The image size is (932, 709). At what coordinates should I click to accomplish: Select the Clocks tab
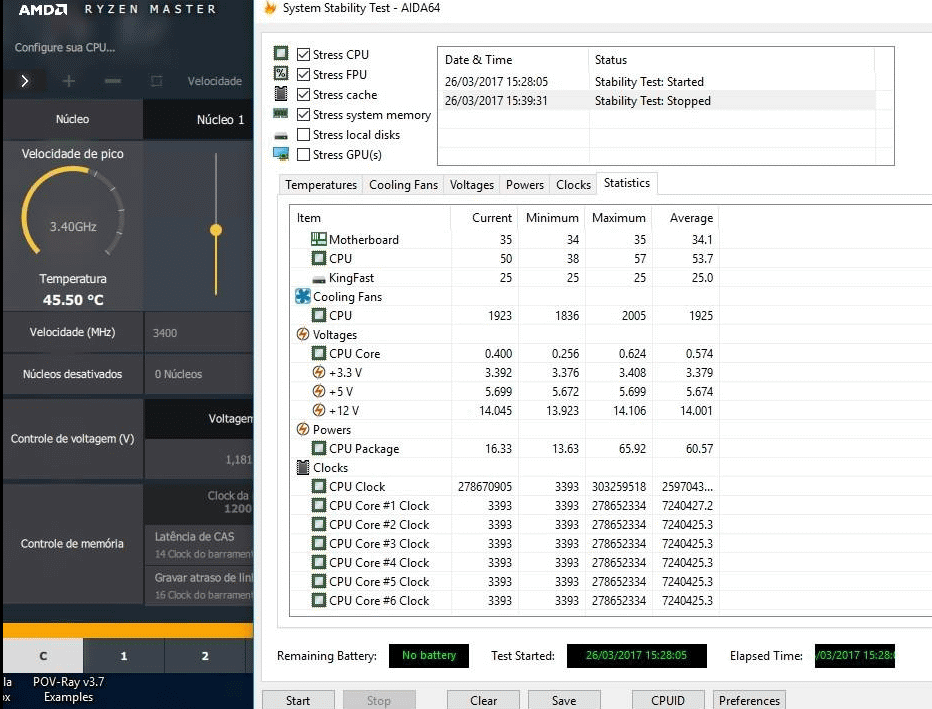pos(573,185)
